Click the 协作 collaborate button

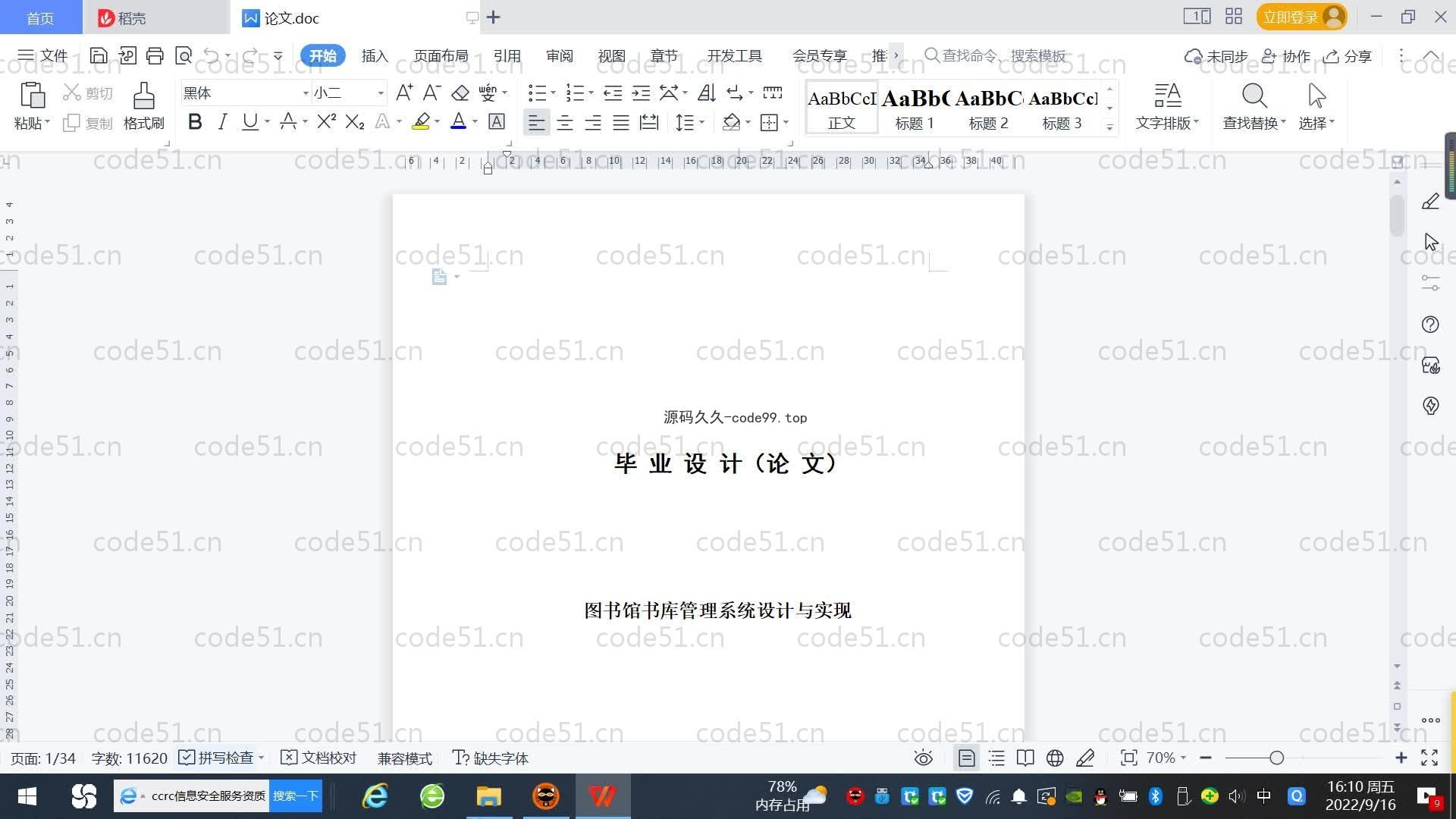pyautogui.click(x=1285, y=56)
